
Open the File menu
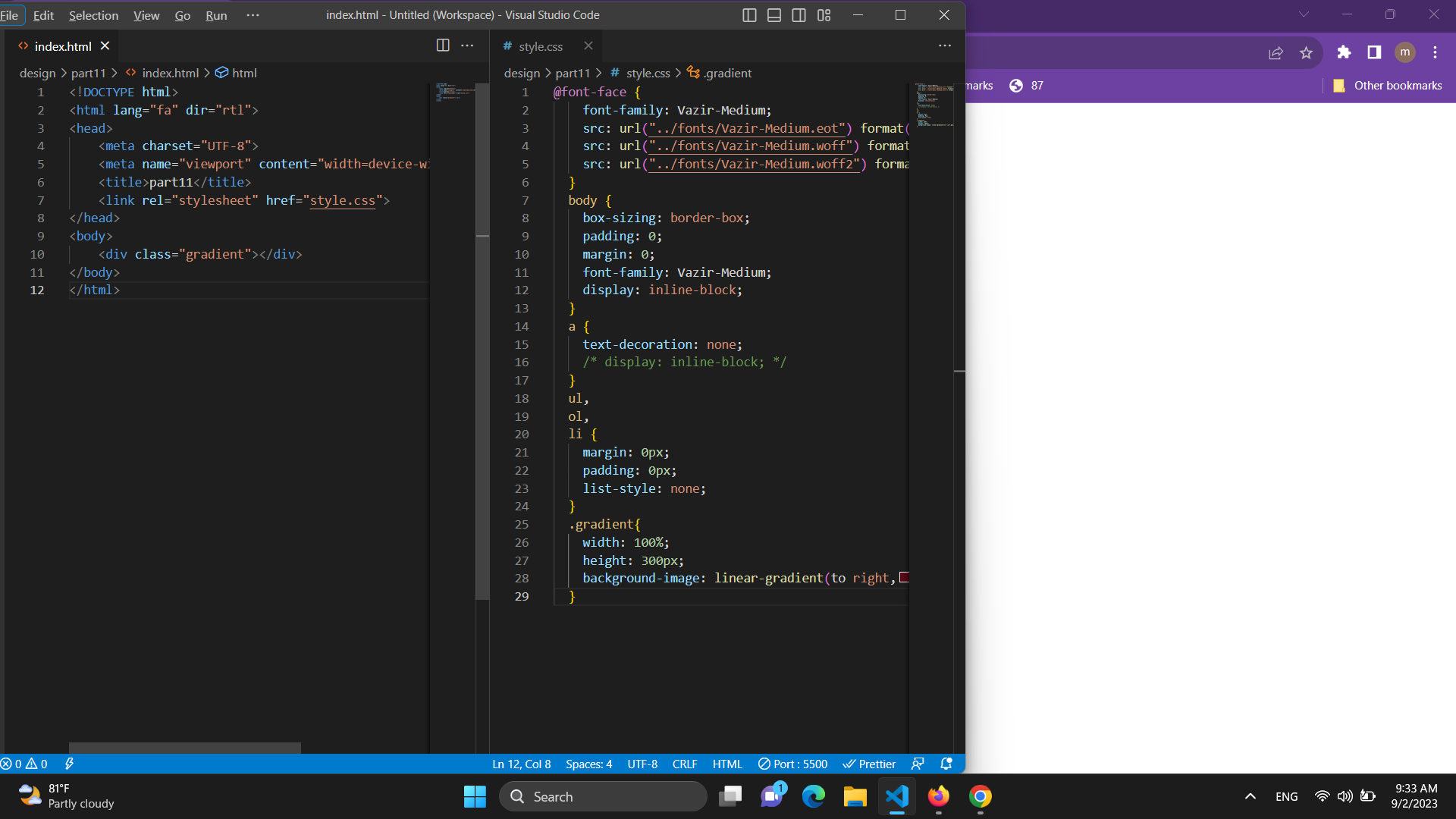[x=9, y=14]
